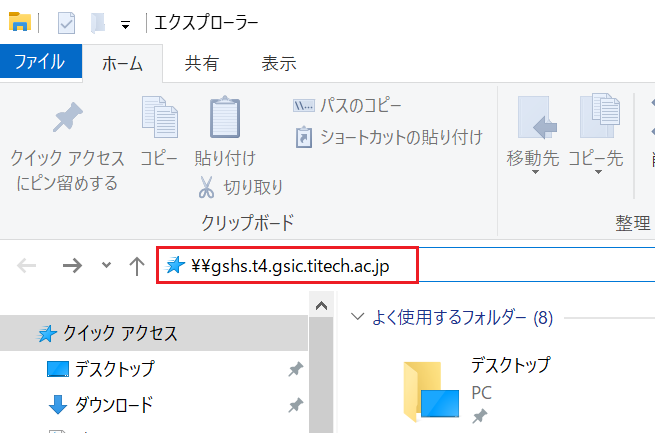Collapse the frequently used folders group

pos(357,317)
